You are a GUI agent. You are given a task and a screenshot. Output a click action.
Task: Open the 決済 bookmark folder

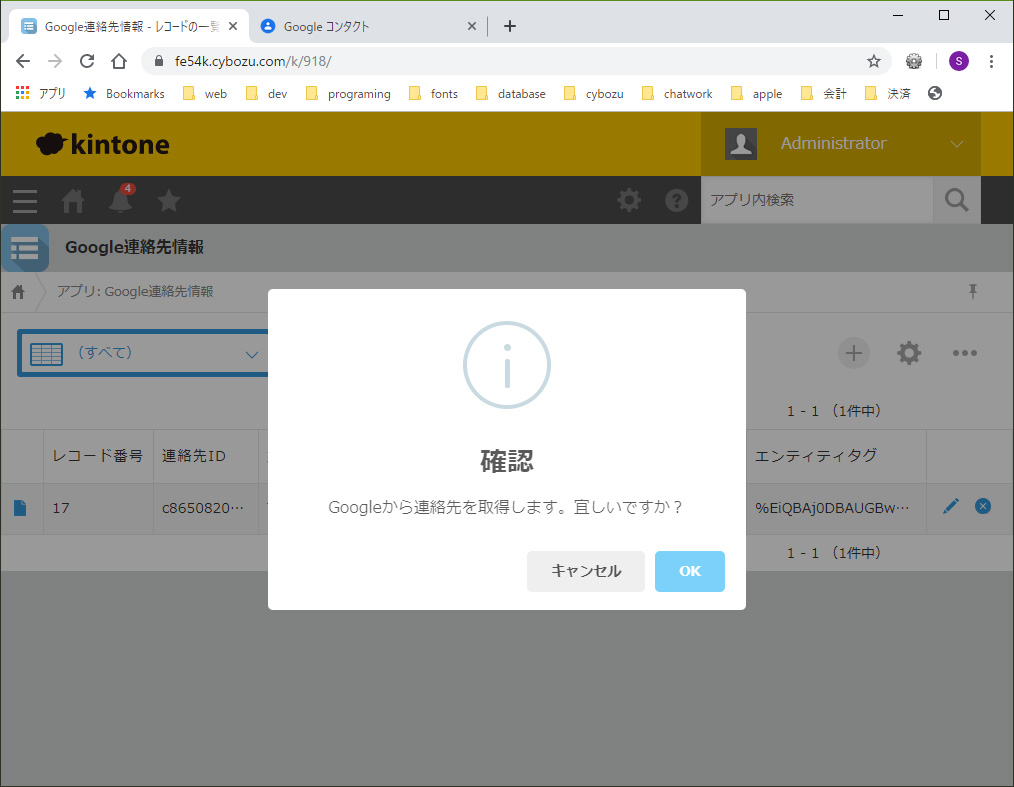pos(889,93)
